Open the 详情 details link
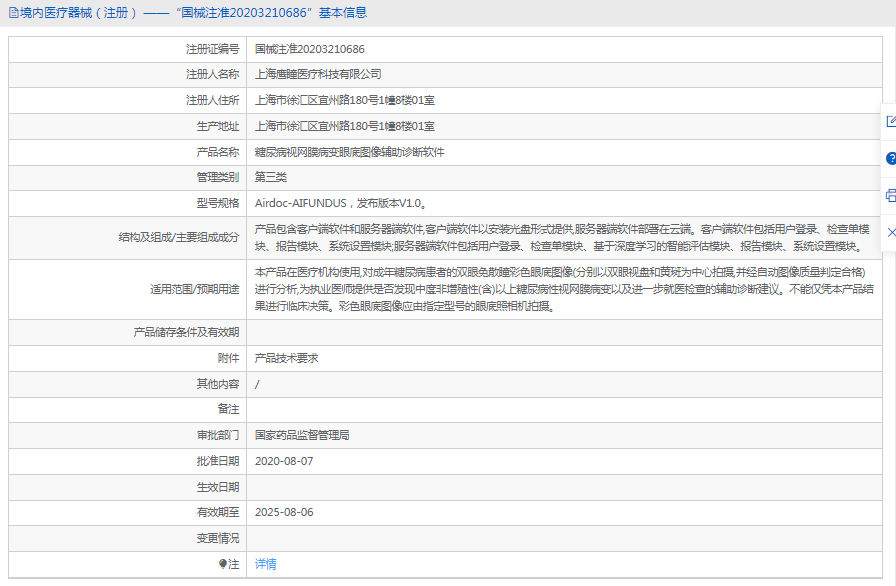 click(265, 564)
